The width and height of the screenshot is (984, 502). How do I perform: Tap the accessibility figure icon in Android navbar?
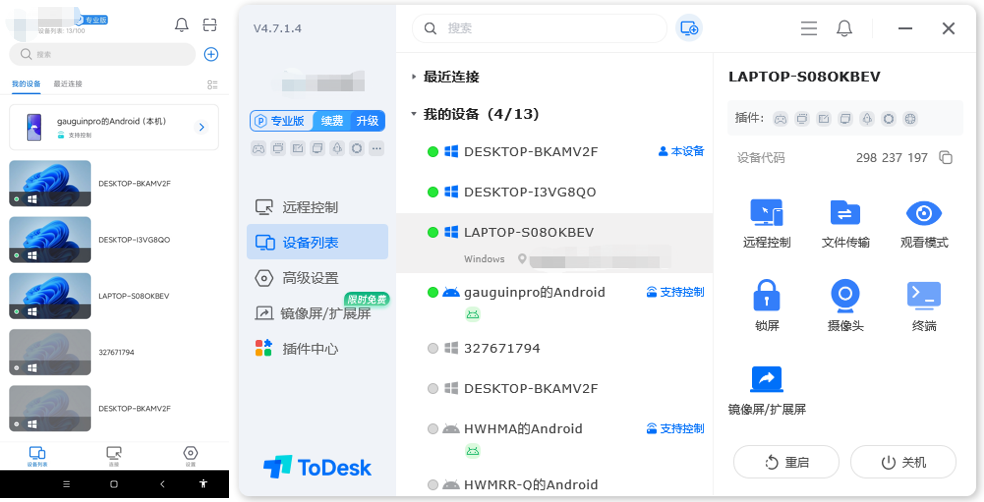coord(203,484)
